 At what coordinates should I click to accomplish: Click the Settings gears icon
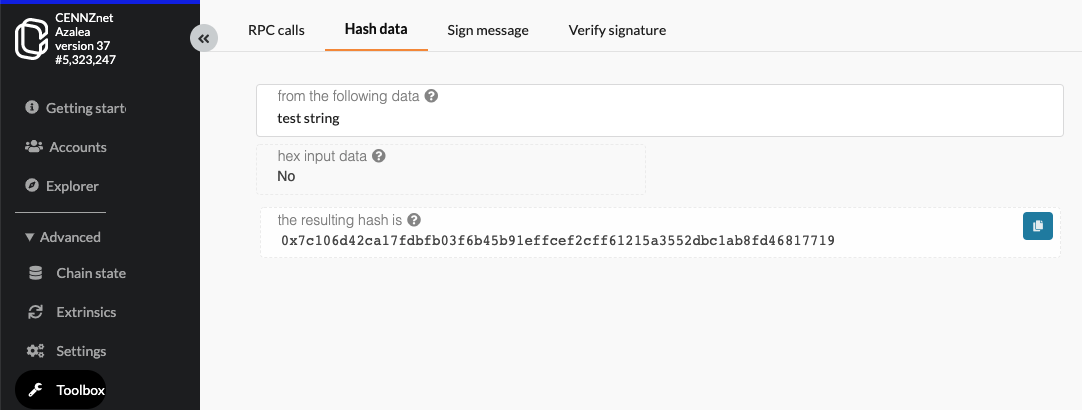pyautogui.click(x=36, y=351)
